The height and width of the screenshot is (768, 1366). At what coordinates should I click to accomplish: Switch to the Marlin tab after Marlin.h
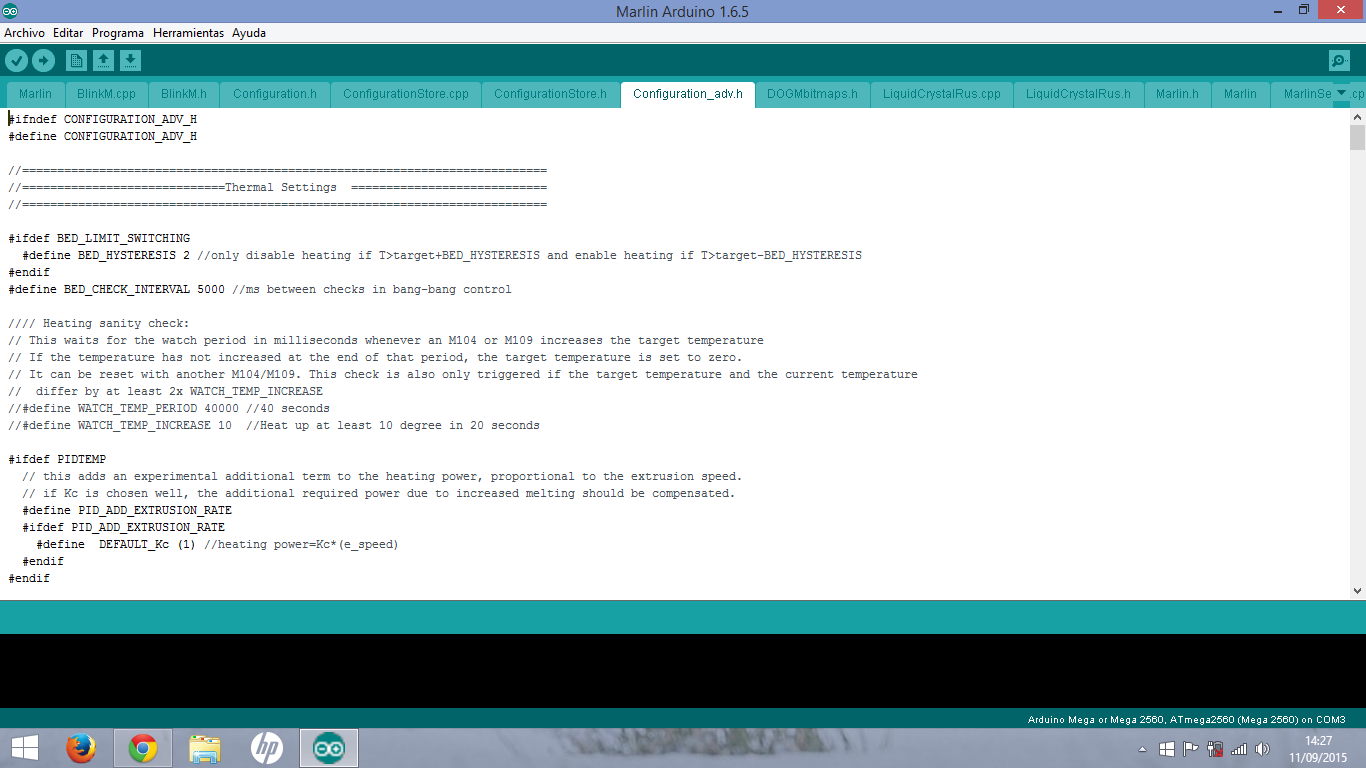[1240, 94]
